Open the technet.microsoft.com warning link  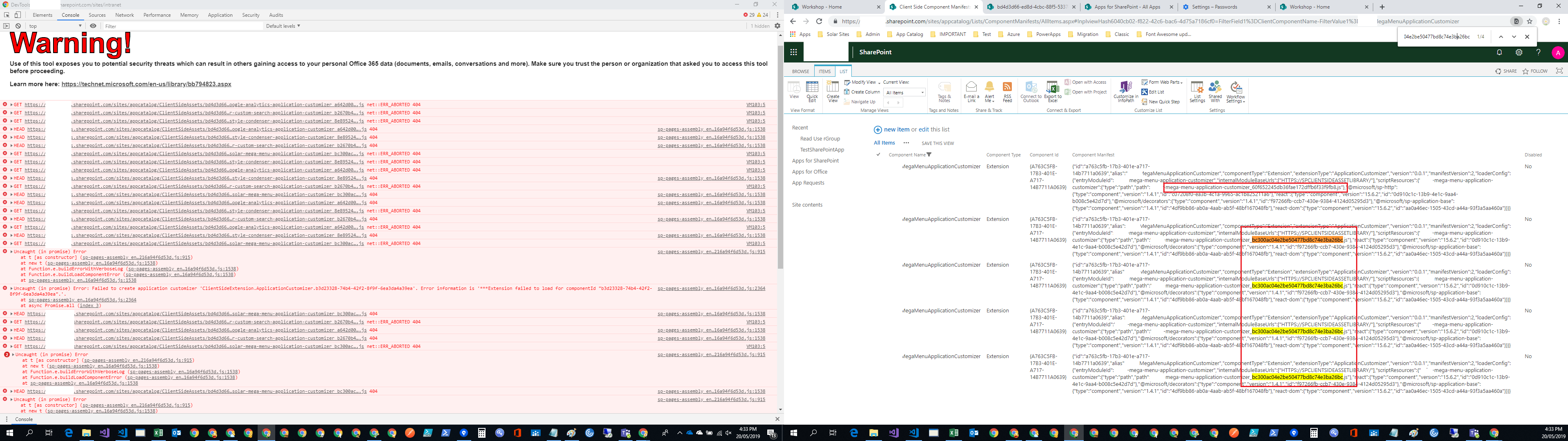pyautogui.click(x=146, y=84)
